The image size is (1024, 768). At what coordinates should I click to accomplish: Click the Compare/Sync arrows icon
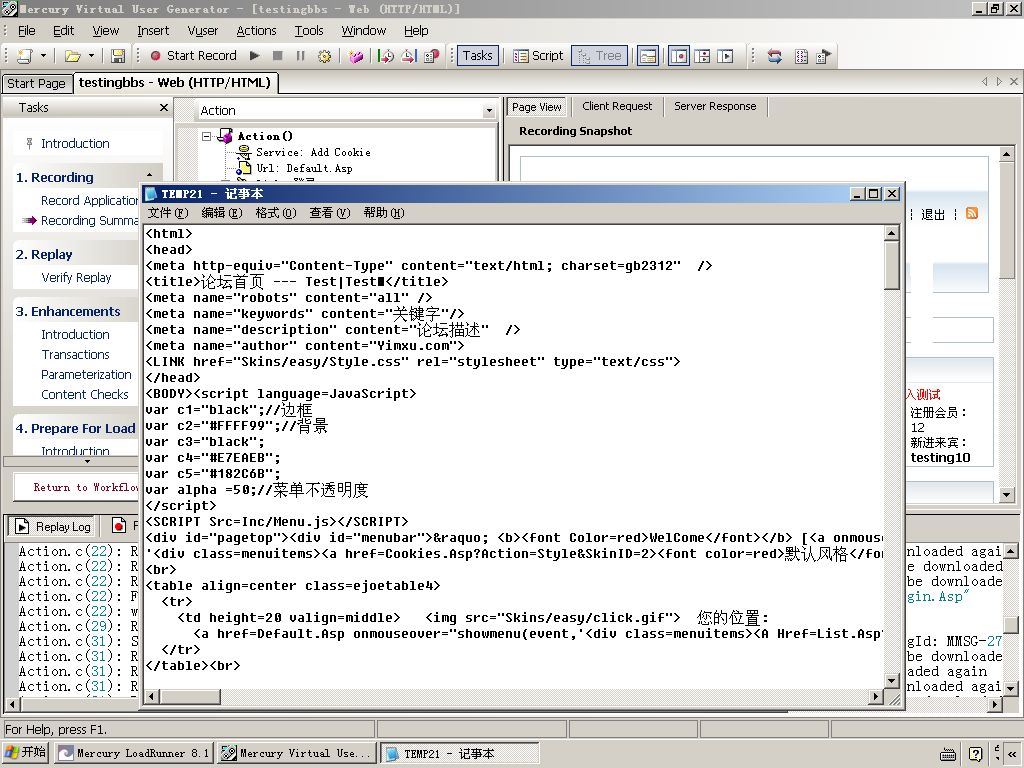click(775, 56)
